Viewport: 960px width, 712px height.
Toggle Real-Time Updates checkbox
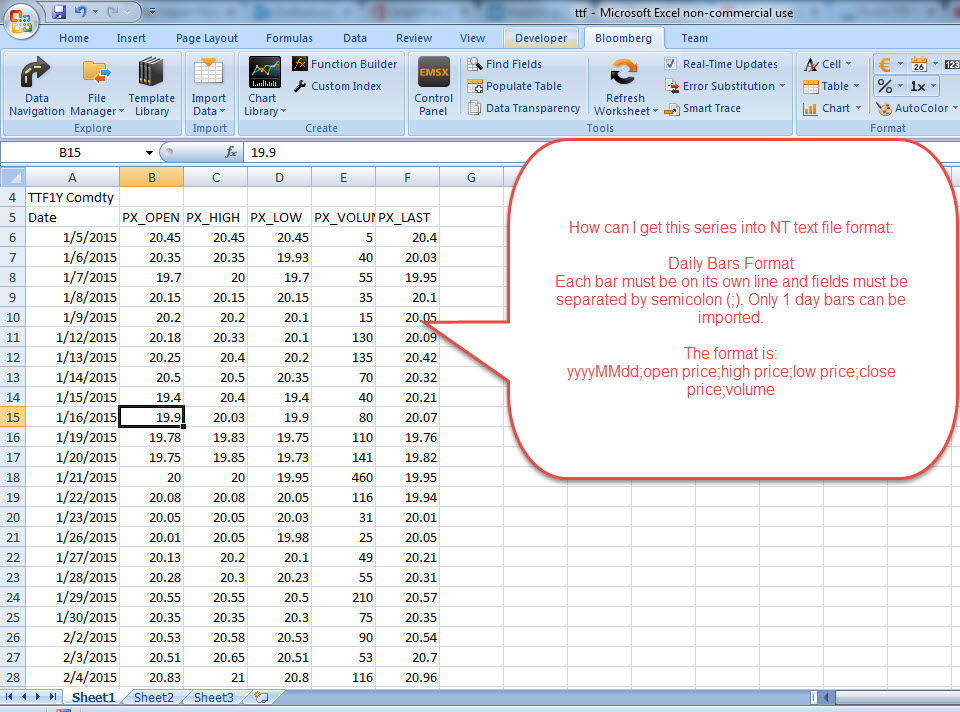(670, 64)
